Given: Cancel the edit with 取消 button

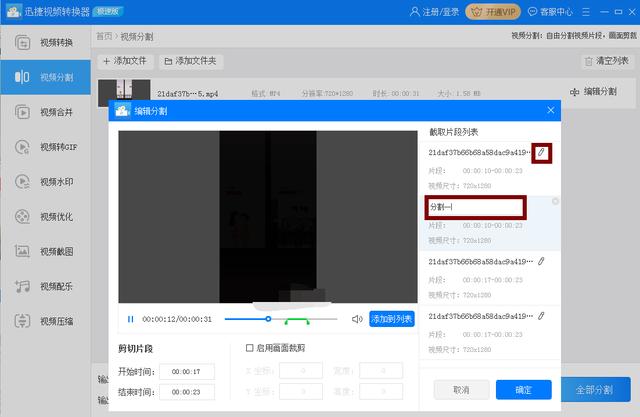Looking at the screenshot, I should 462,390.
